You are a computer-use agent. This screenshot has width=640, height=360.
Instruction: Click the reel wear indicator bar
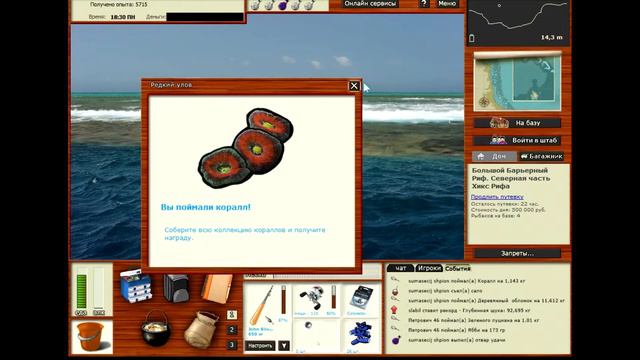[333, 296]
